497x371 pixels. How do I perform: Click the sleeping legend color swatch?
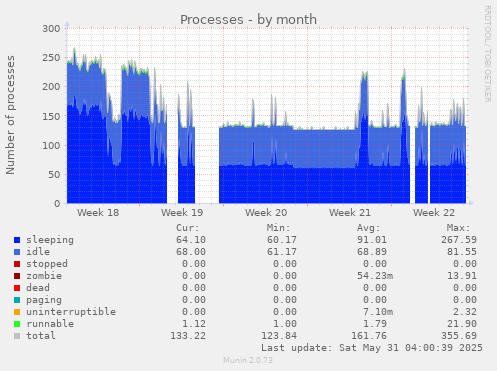pyautogui.click(x=17, y=240)
